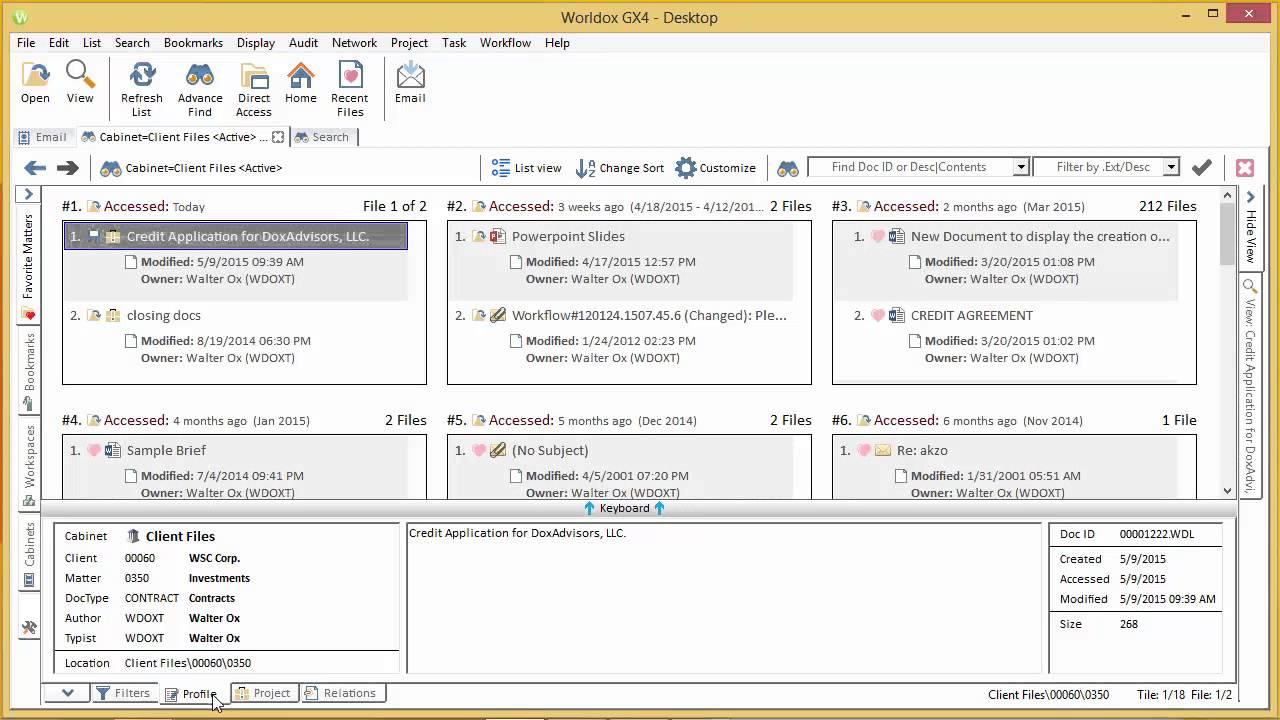Click the icon right of Cabinet tab label
The image size is (1280, 720).
click(x=278, y=137)
